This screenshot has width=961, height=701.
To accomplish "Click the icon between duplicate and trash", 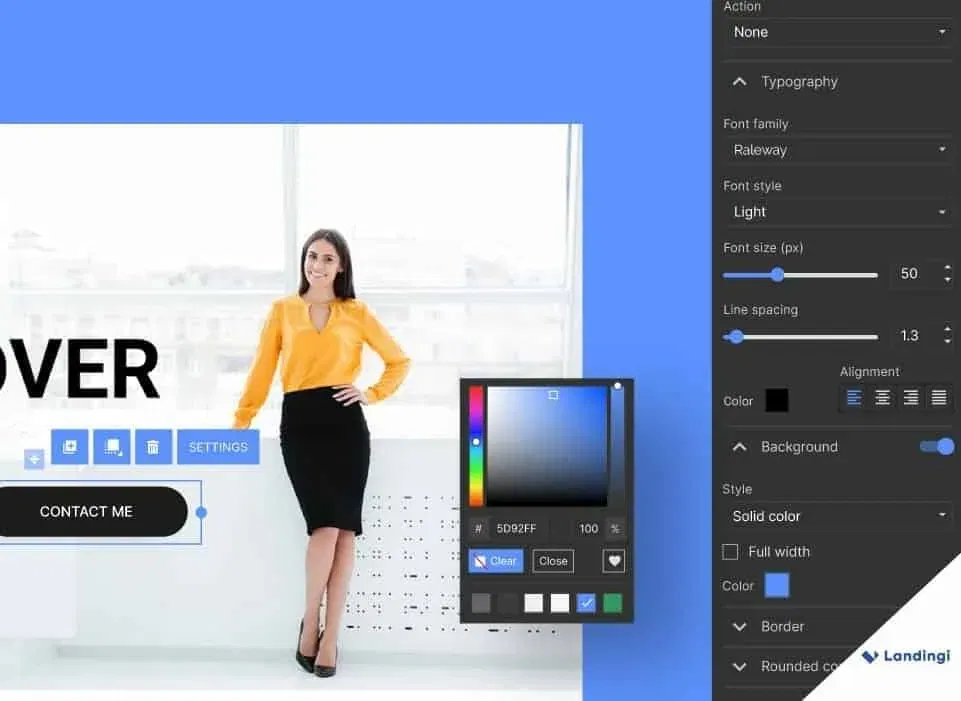I will click(x=112, y=447).
